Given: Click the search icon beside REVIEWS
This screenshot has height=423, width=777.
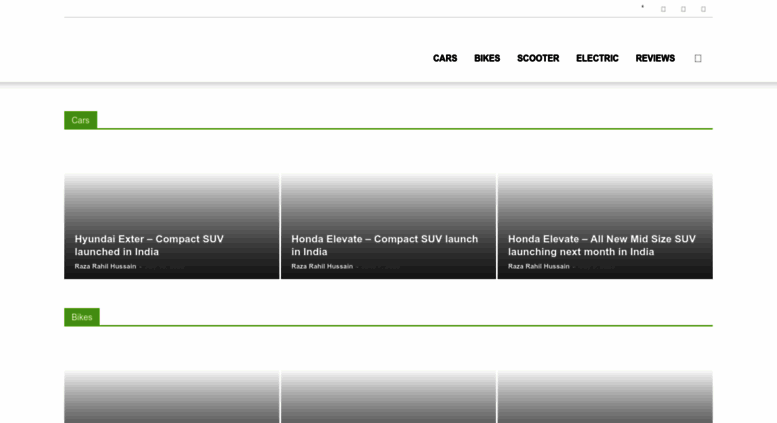Looking at the screenshot, I should [698, 58].
